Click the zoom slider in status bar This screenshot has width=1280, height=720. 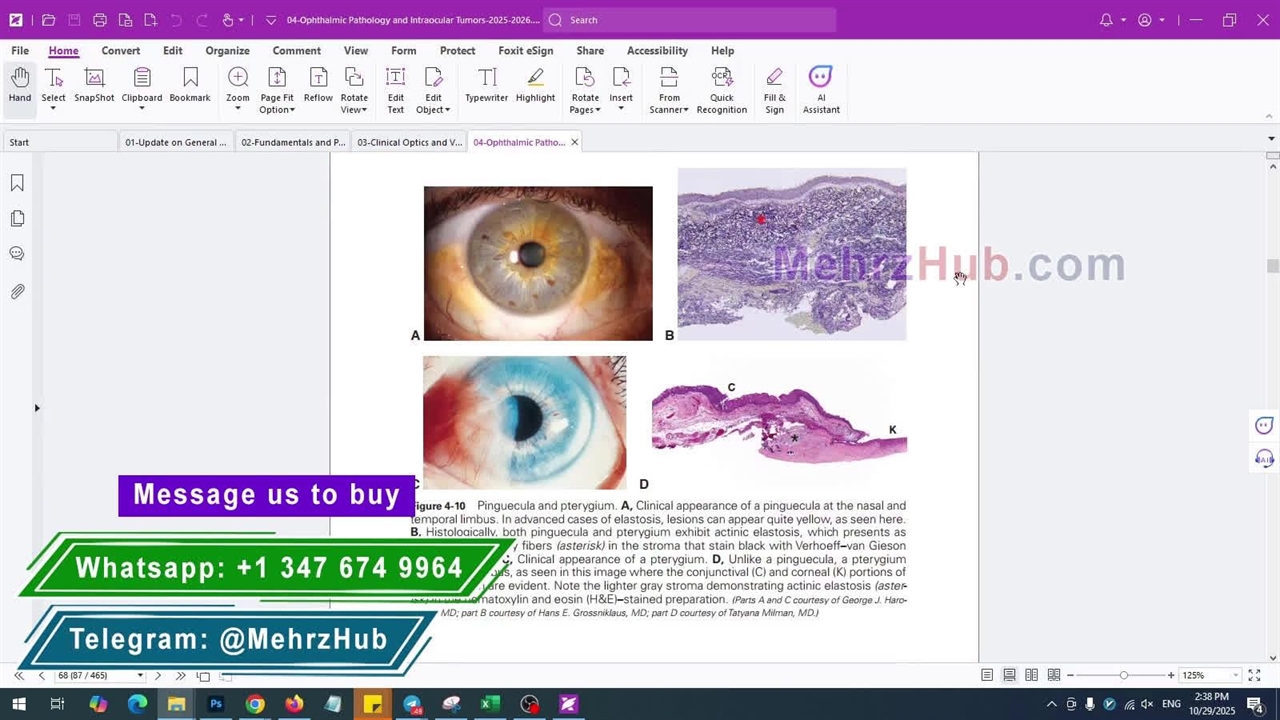click(x=1123, y=676)
